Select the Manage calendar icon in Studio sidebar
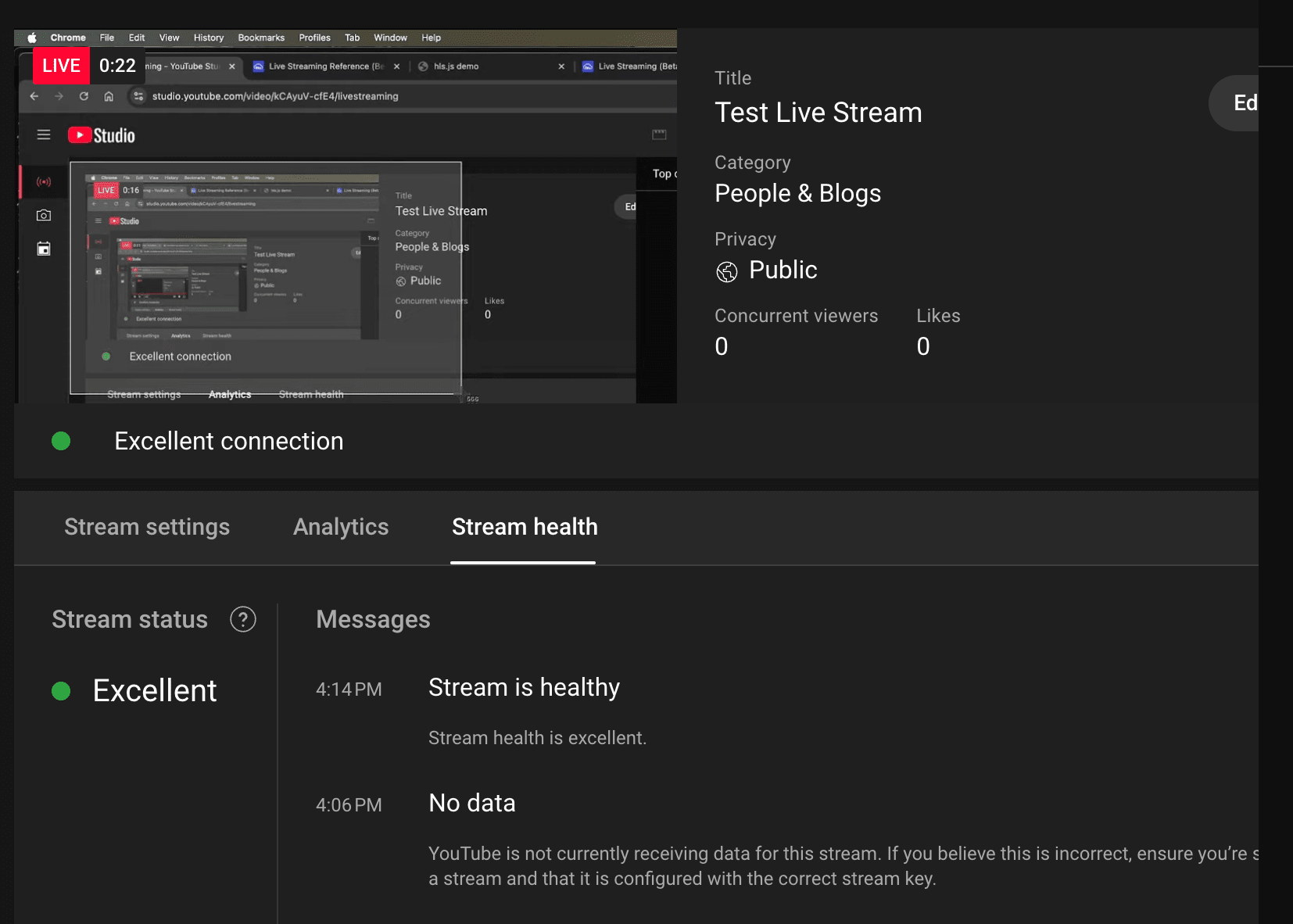The image size is (1293, 924). click(44, 249)
